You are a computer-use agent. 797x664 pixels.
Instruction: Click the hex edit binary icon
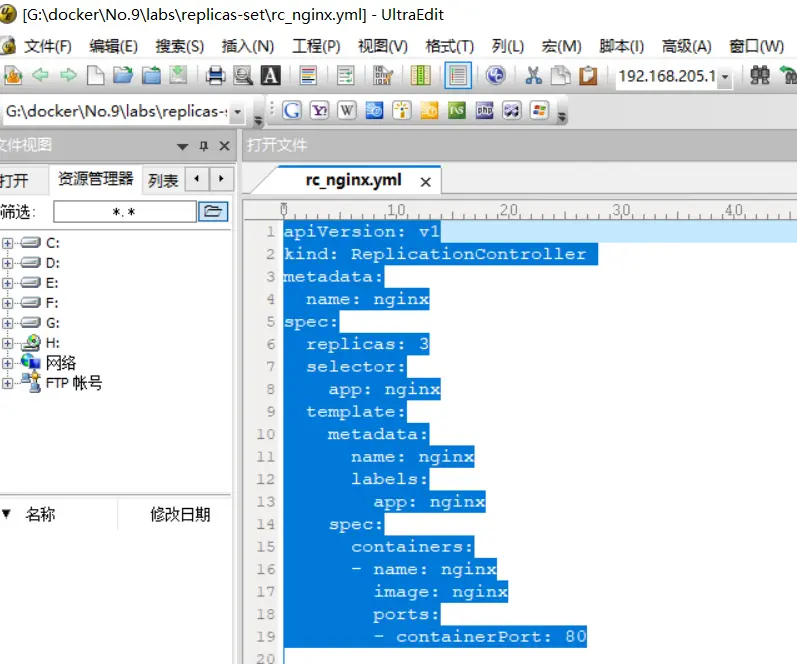[x=383, y=76]
